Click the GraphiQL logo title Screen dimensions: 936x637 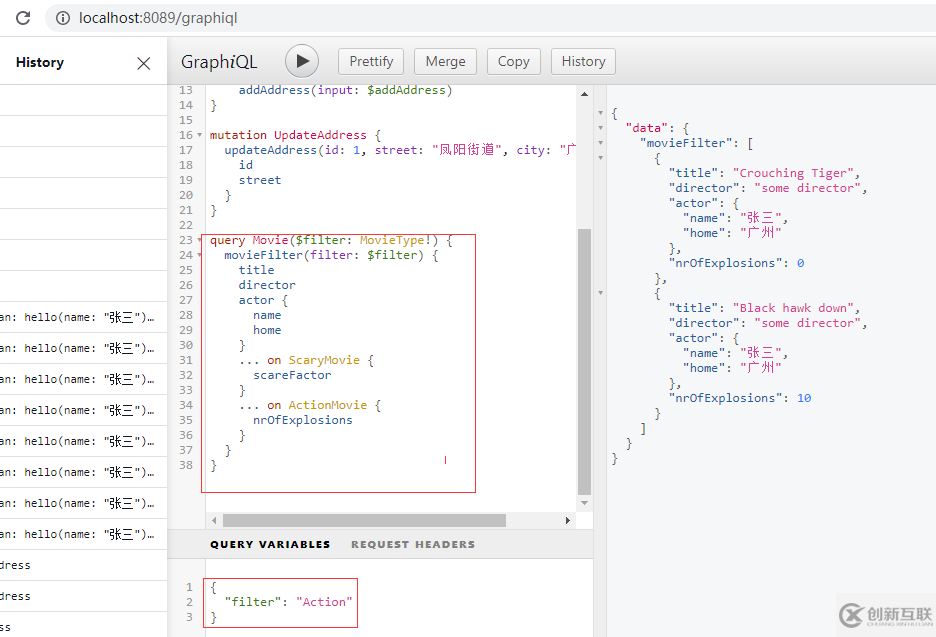click(218, 61)
